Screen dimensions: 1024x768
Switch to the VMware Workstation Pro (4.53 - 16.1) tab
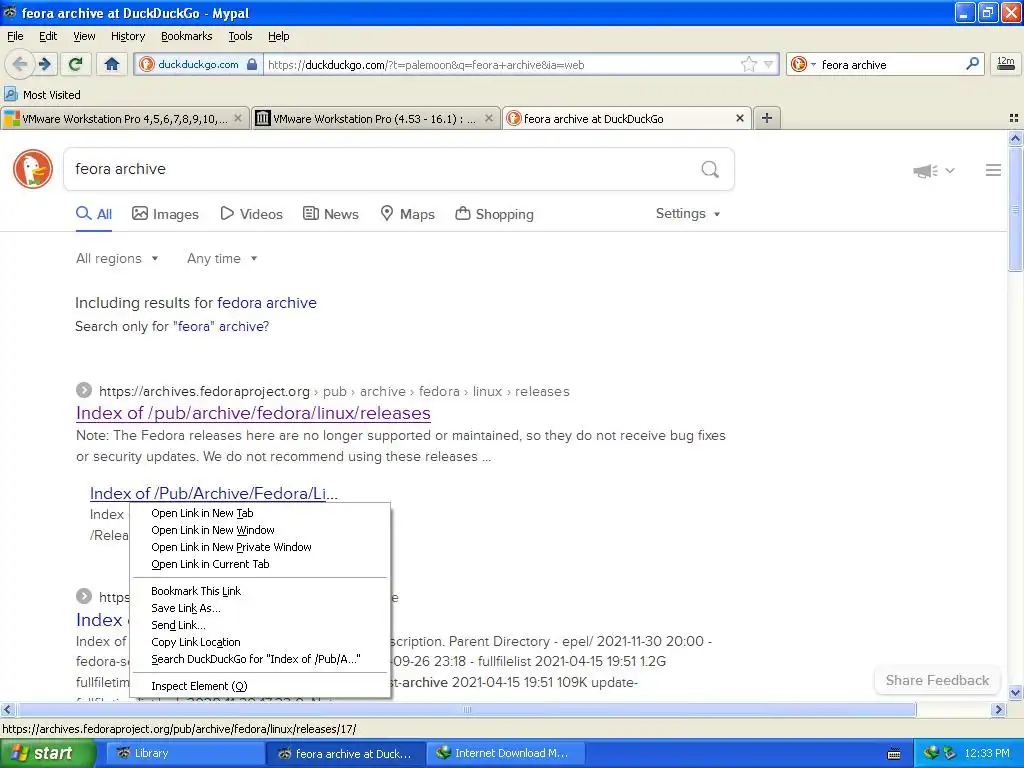pyautogui.click(x=374, y=118)
